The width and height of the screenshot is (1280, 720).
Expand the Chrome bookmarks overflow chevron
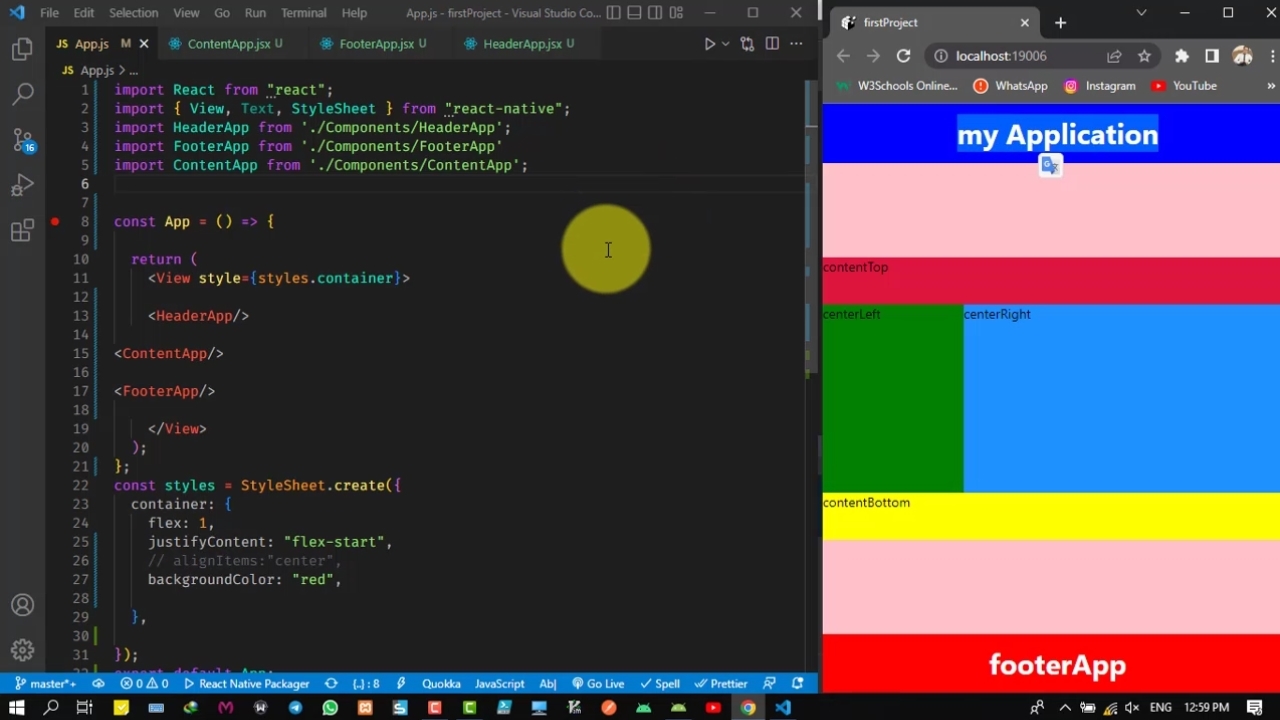coord(1271,86)
